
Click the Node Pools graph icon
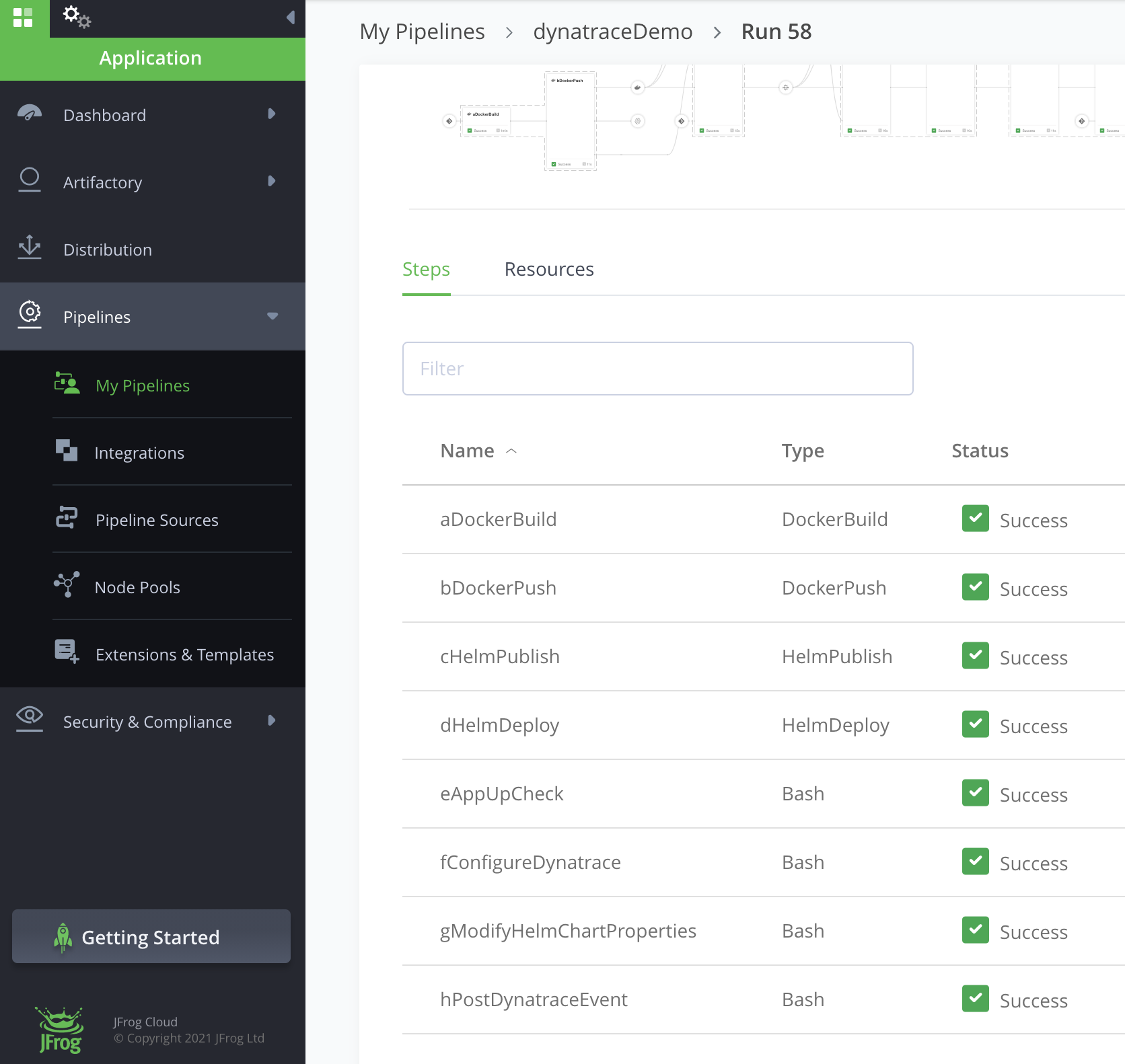(67, 584)
